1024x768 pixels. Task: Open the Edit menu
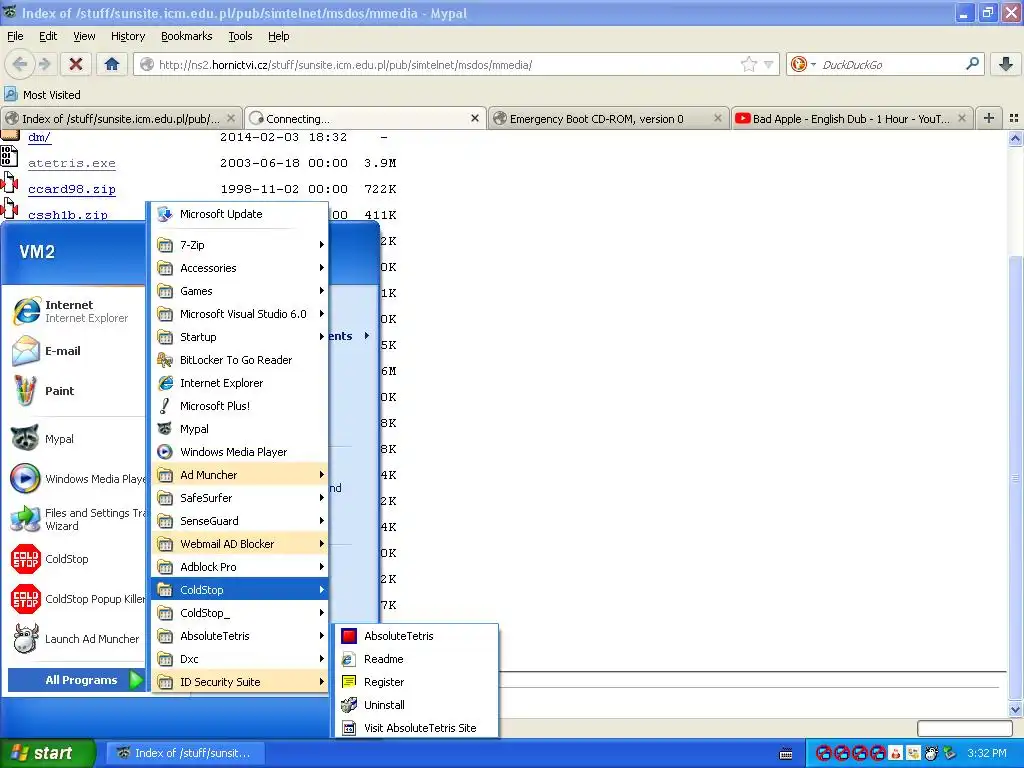click(48, 36)
